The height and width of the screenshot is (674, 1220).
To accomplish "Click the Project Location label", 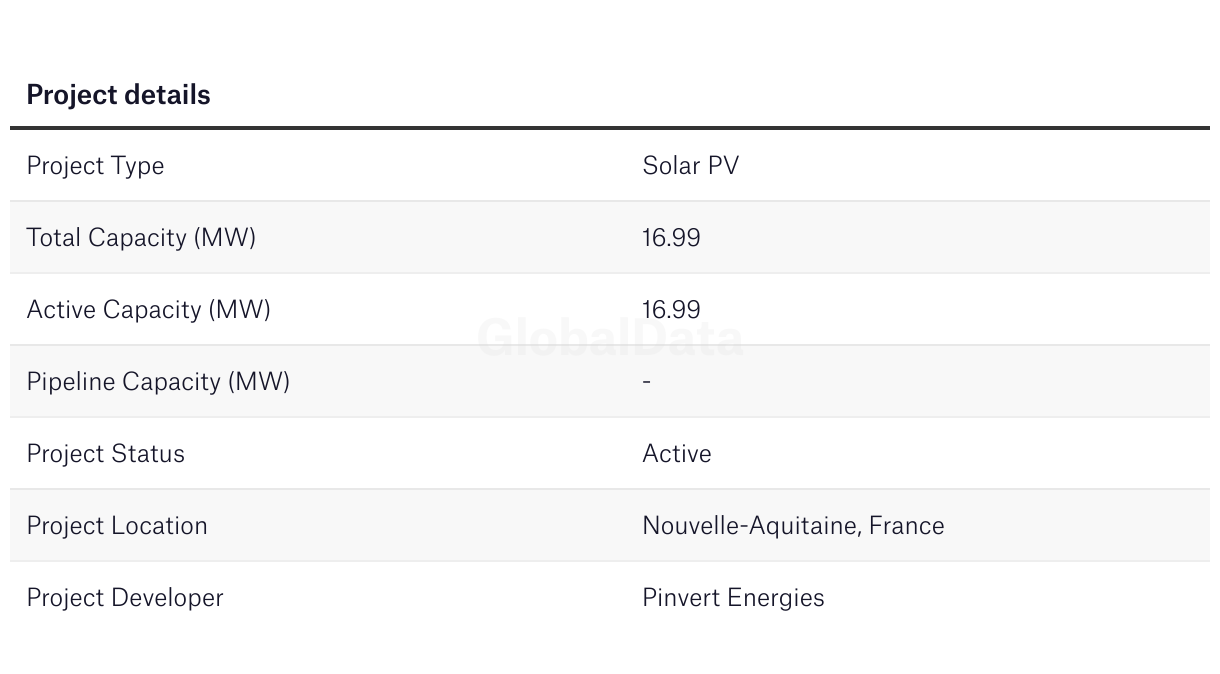I will click(x=116, y=526).
